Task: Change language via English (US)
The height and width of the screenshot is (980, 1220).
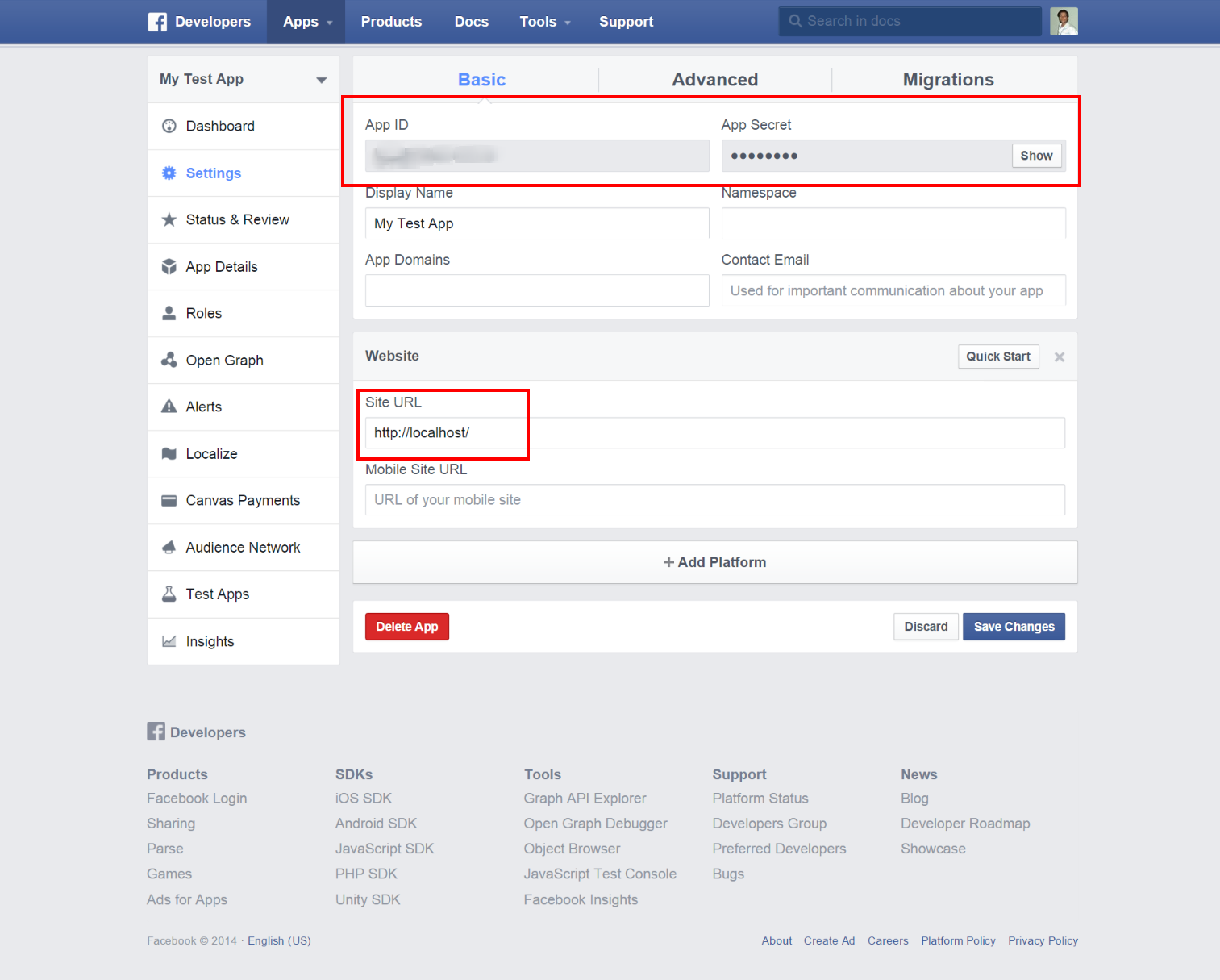Action: point(279,940)
